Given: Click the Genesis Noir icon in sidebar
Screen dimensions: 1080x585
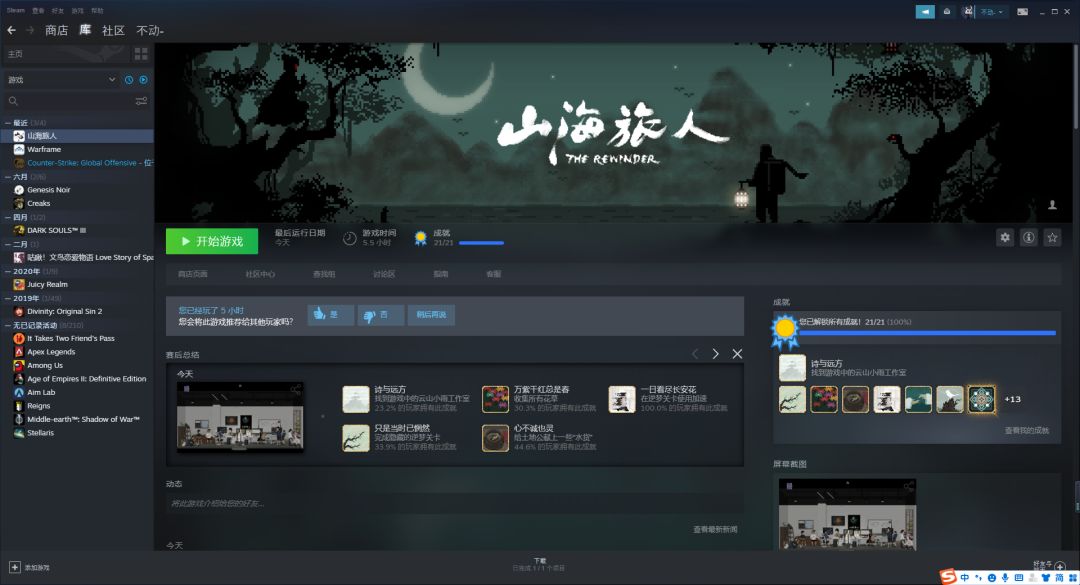Looking at the screenshot, I should point(19,190).
